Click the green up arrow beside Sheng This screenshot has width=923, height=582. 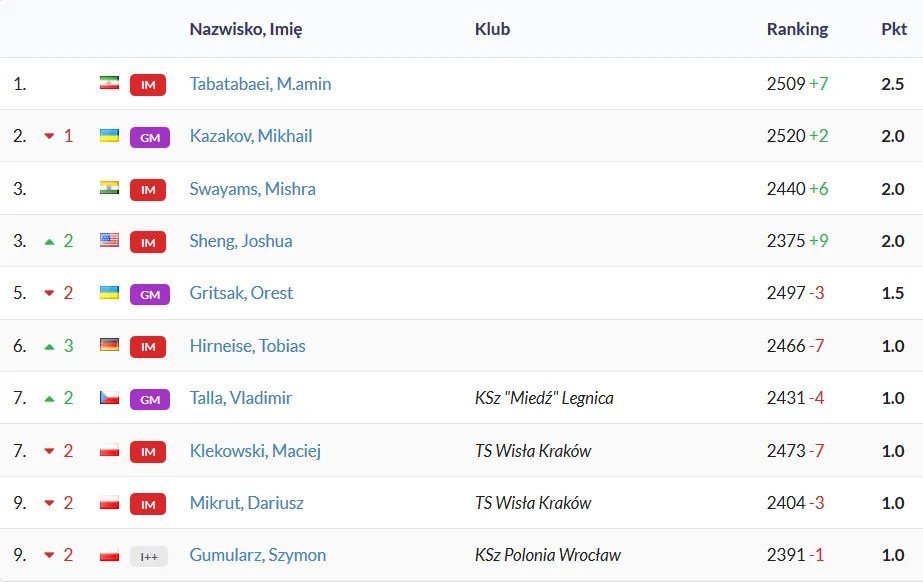click(49, 241)
